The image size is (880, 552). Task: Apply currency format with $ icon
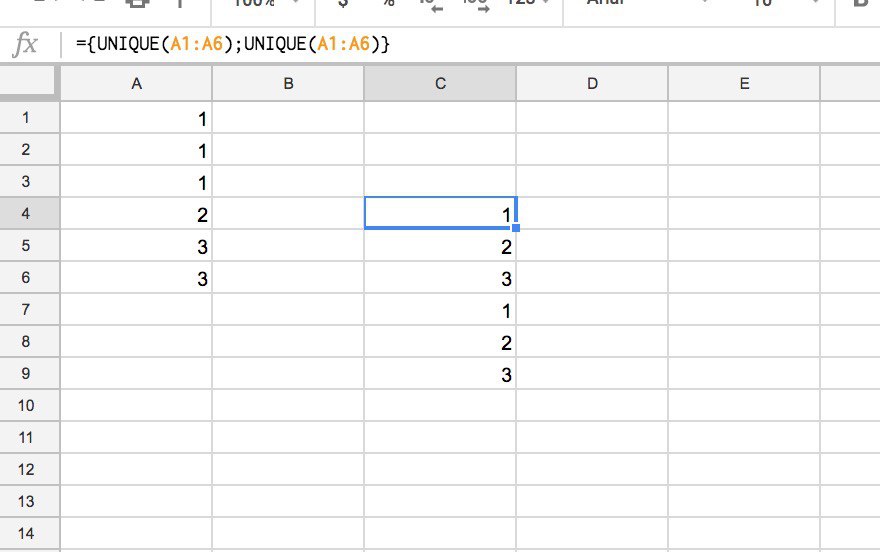(x=344, y=5)
